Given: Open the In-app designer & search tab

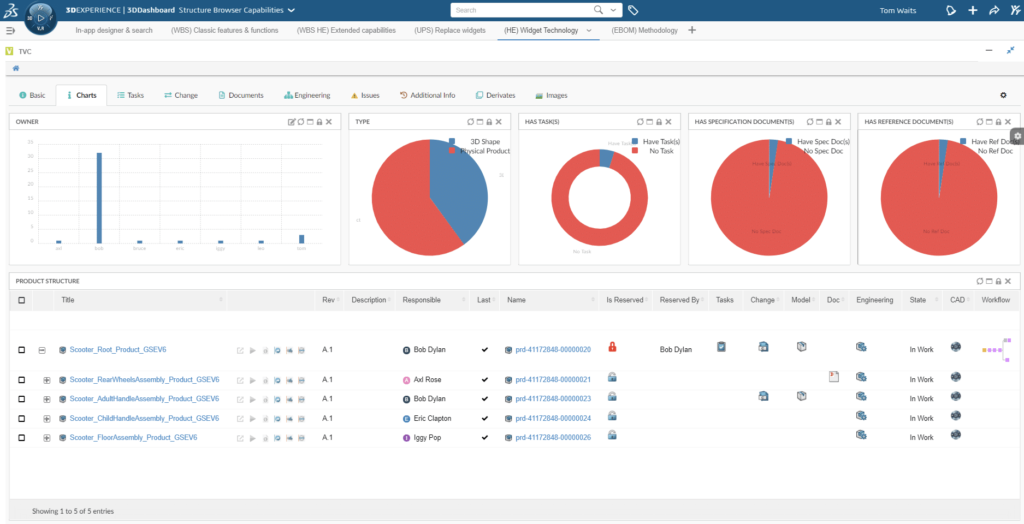Looking at the screenshot, I should pyautogui.click(x=114, y=30).
